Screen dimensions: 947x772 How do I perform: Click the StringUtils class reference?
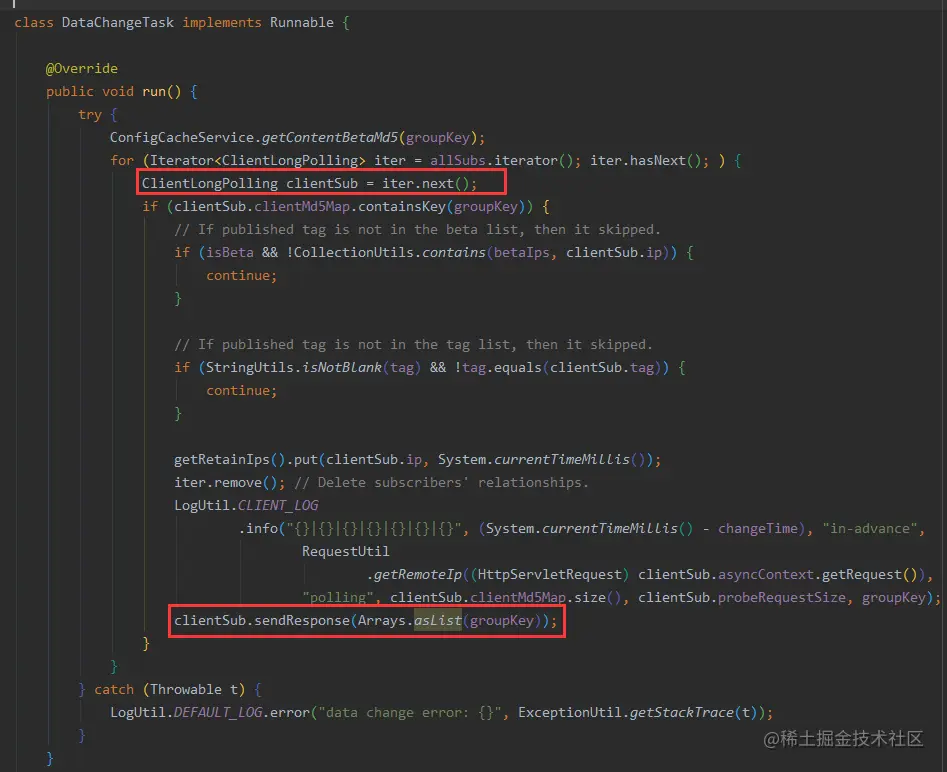tap(250, 367)
